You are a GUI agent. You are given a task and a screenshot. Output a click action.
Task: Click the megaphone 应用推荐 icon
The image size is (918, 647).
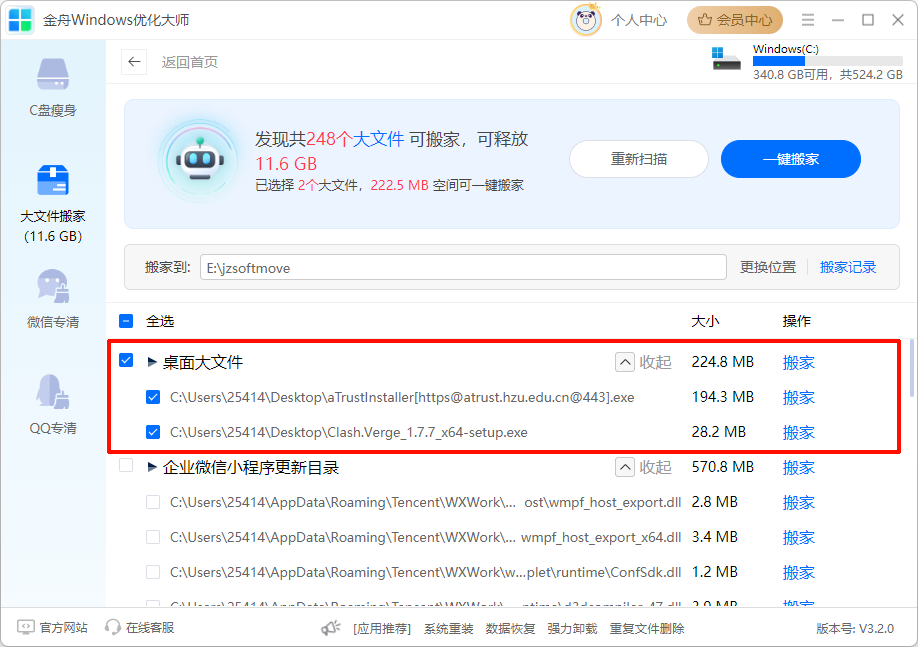(x=330, y=628)
